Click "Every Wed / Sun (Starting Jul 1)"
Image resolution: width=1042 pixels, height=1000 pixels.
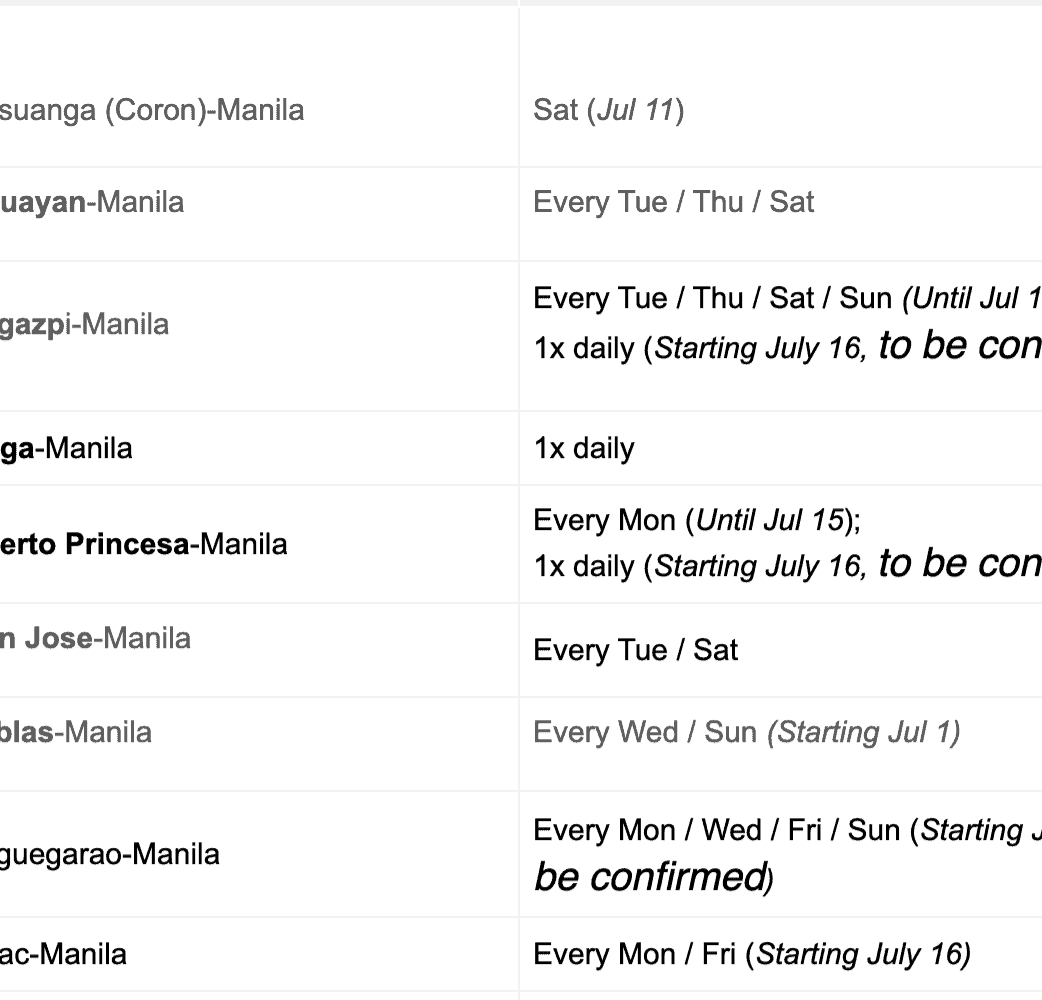[747, 732]
